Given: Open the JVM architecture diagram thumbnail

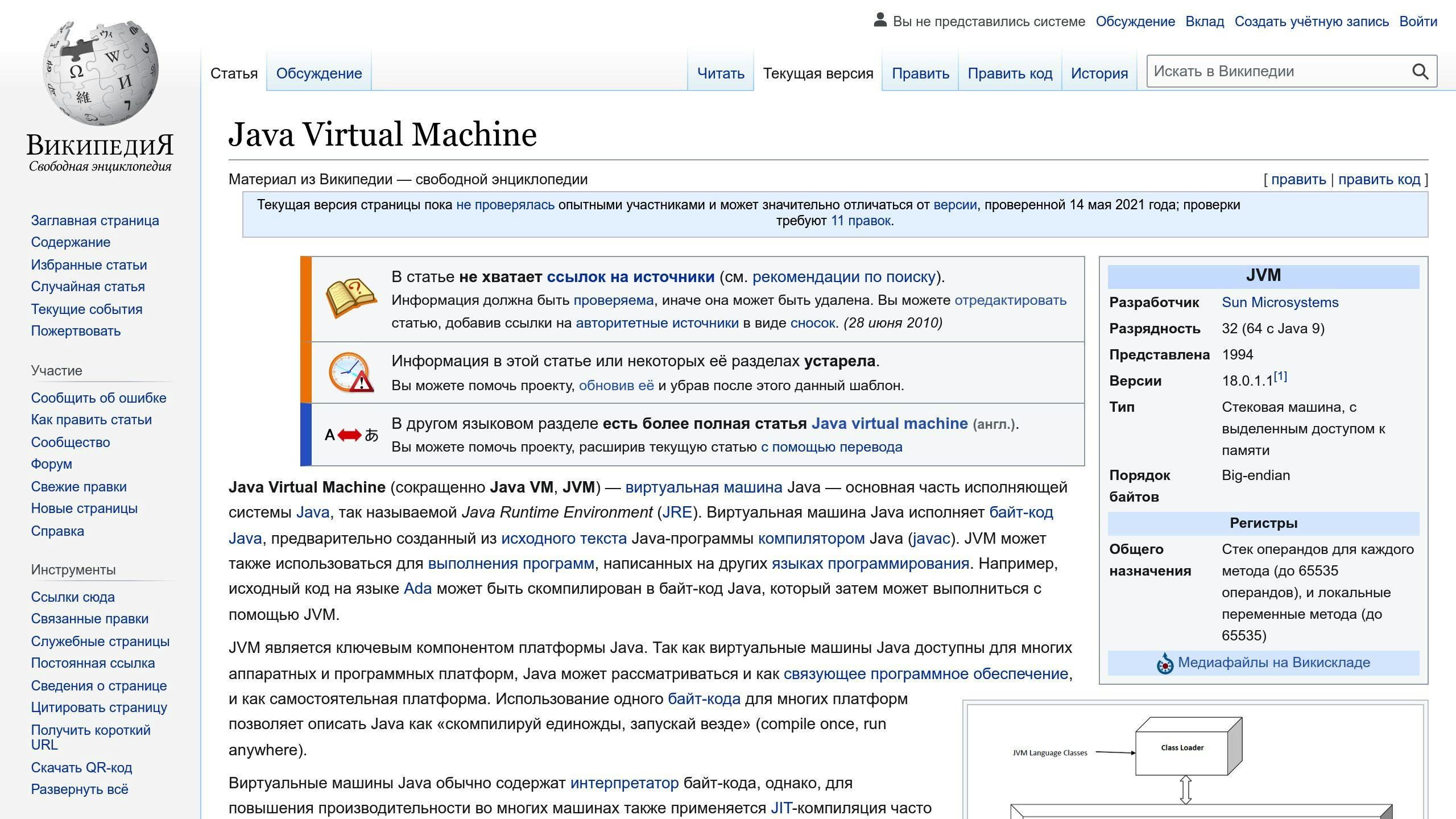Looking at the screenshot, I should tap(1196, 762).
